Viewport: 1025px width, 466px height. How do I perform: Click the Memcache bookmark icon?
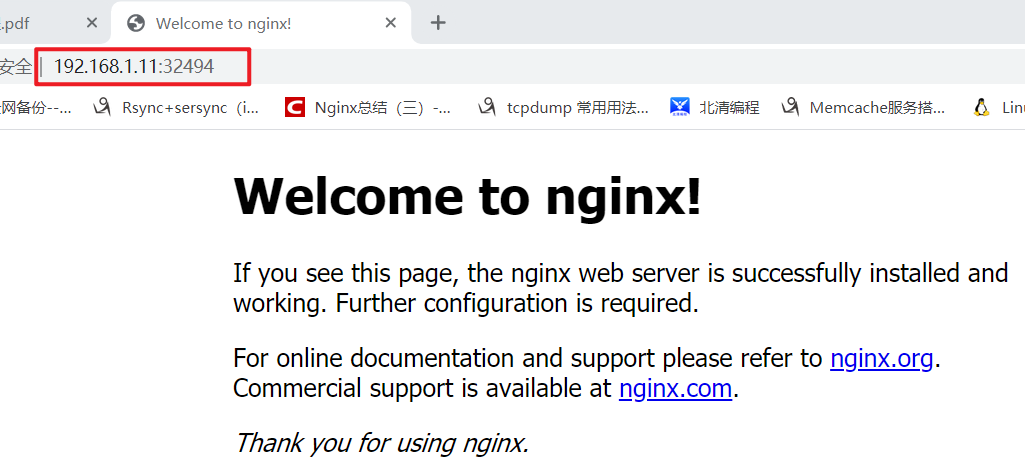pos(790,107)
